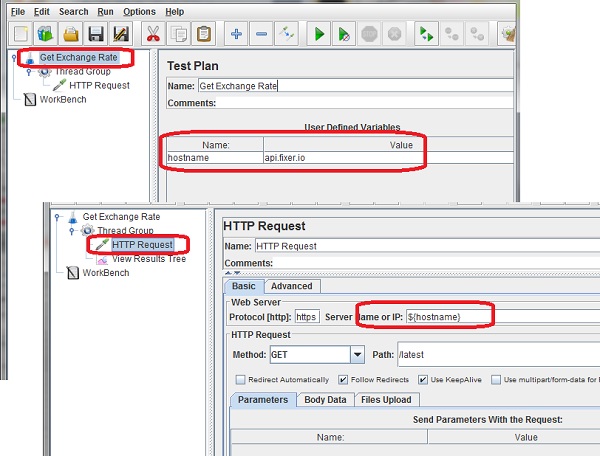The width and height of the screenshot is (600, 456).
Task: Click the Paste clipboard icon
Action: 204,34
